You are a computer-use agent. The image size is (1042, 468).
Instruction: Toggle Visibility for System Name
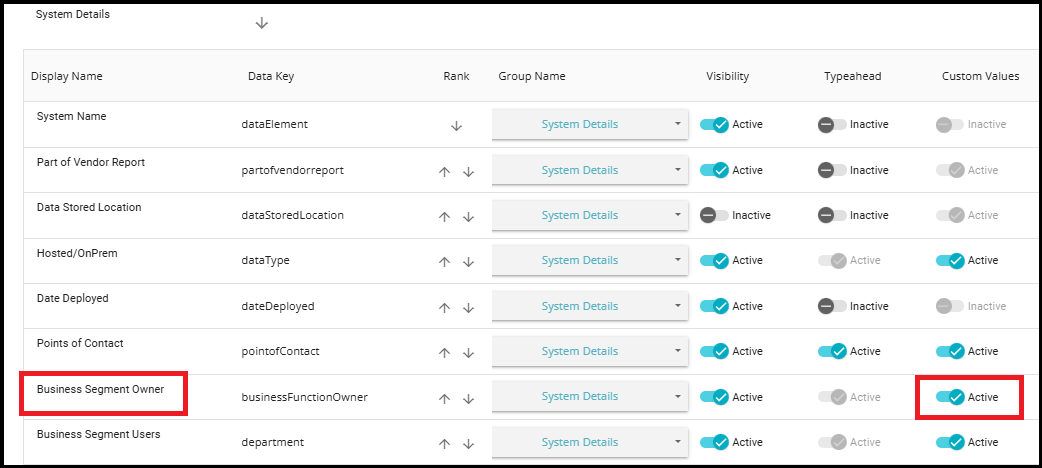pos(714,125)
